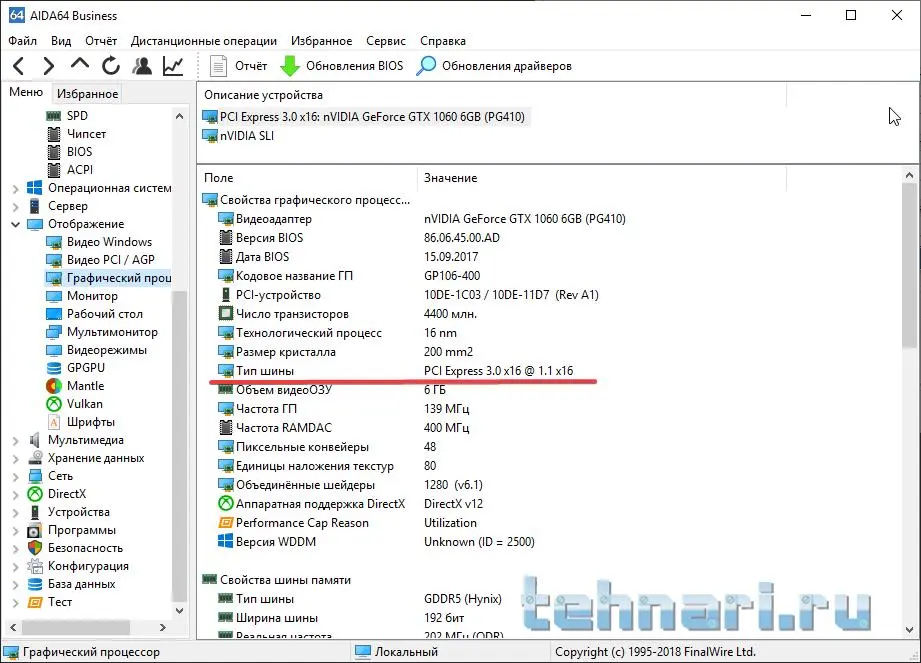The image size is (921, 663).
Task: Open the Вид menu
Action: (61, 41)
